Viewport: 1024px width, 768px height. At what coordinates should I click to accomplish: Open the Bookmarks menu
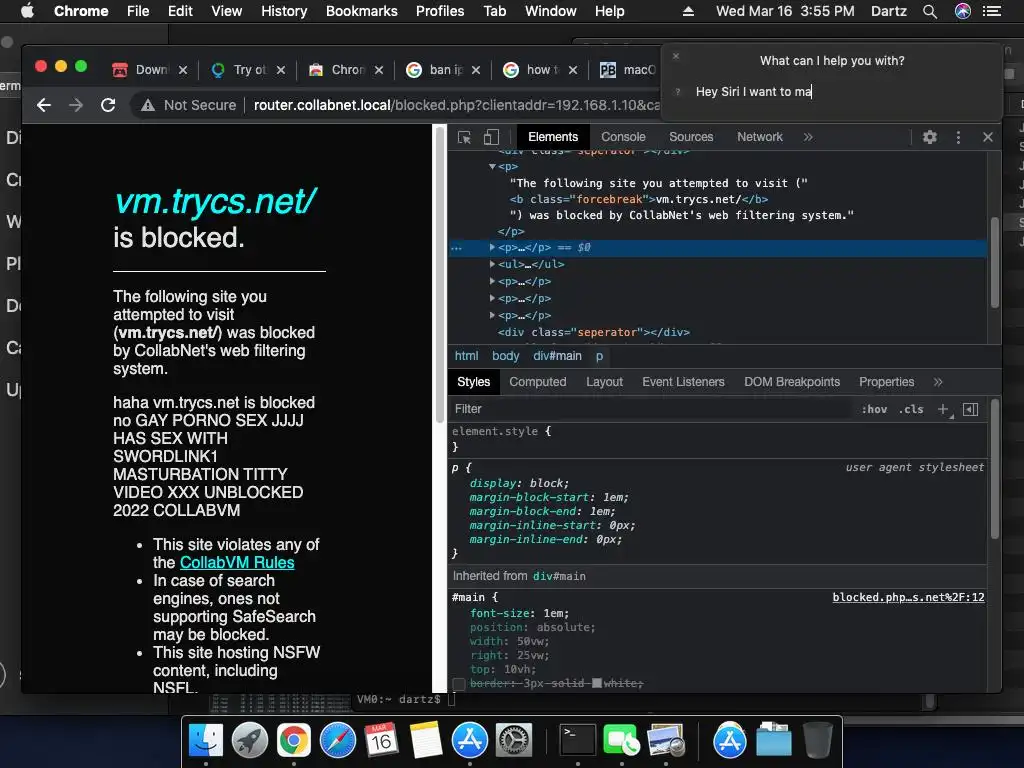pyautogui.click(x=362, y=11)
